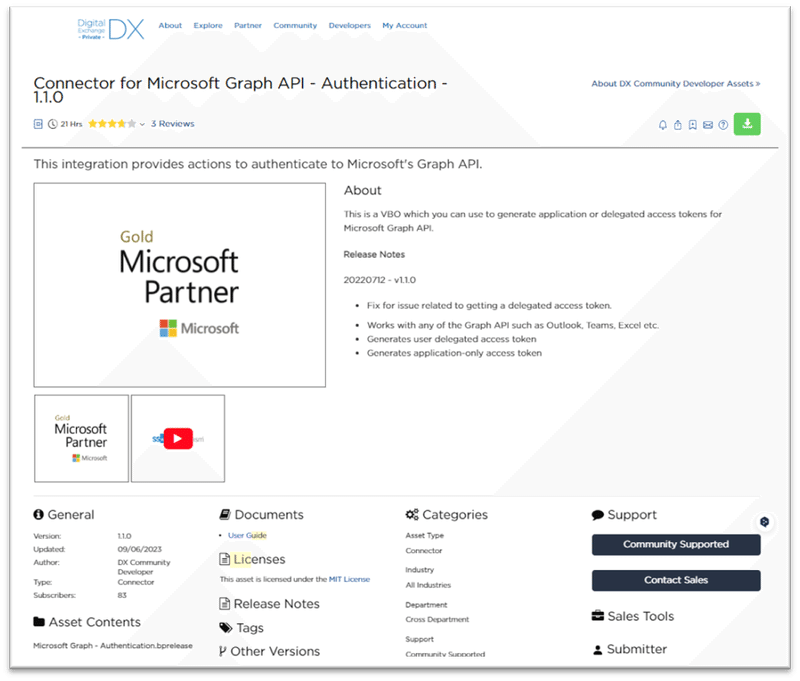Expand the Tags section heading
Viewport: 800px width, 681px height.
point(250,628)
